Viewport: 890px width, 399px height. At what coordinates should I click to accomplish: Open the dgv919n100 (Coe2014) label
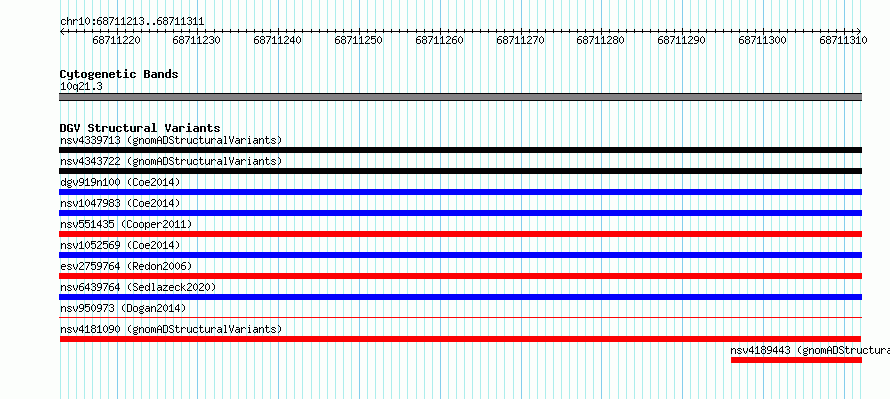click(x=120, y=182)
